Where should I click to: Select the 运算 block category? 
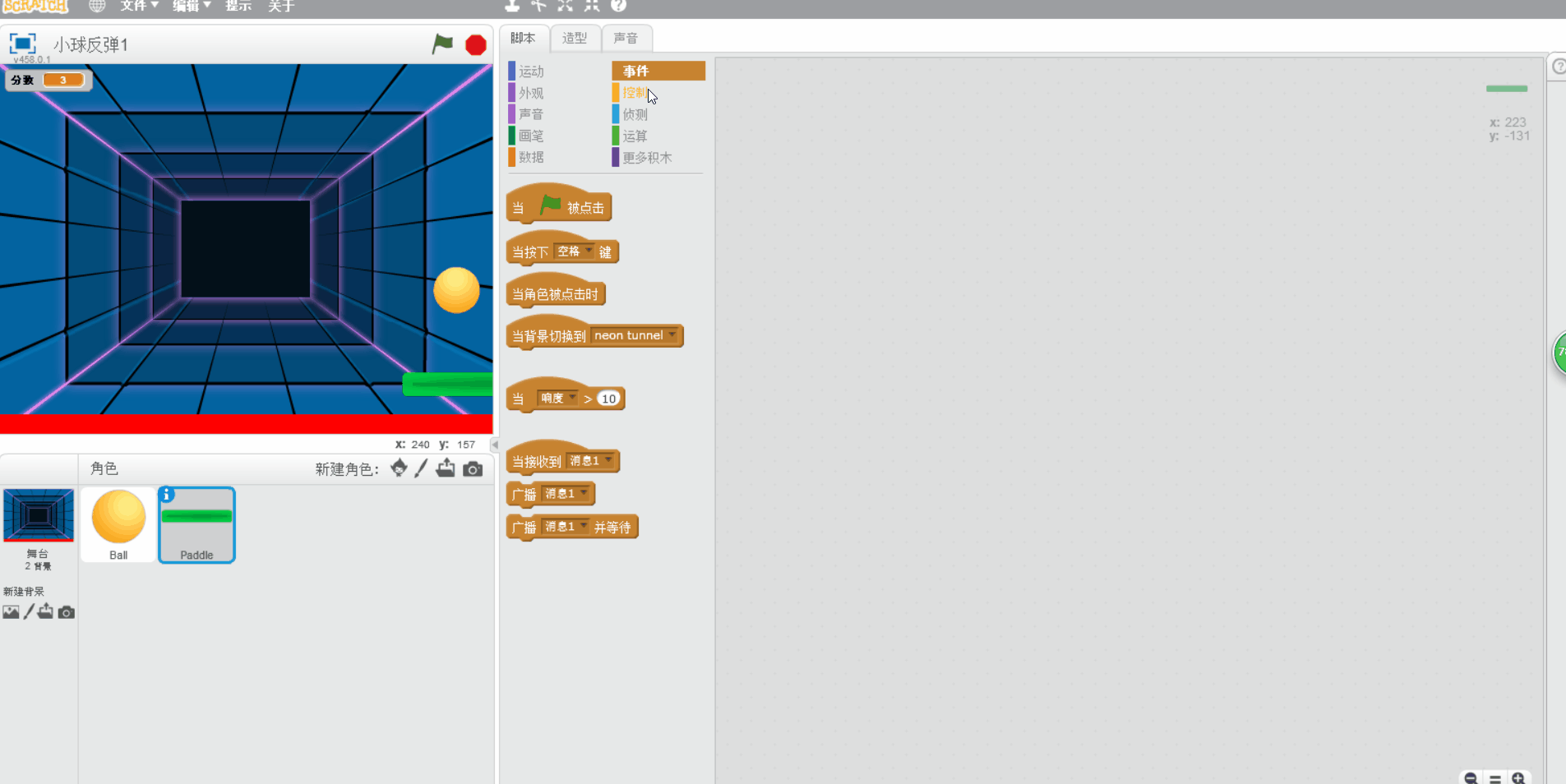658,136
